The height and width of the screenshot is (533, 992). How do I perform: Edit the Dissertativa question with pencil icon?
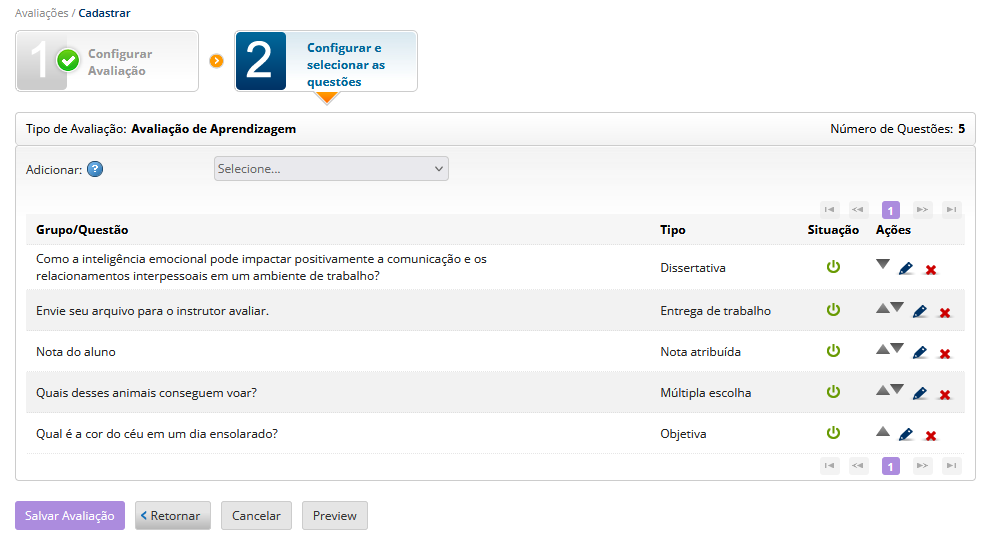click(905, 269)
